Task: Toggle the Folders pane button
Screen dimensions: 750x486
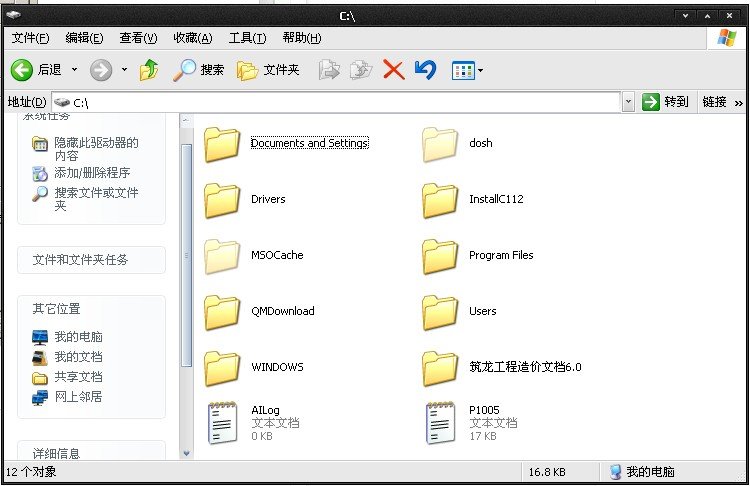Action: (268, 70)
